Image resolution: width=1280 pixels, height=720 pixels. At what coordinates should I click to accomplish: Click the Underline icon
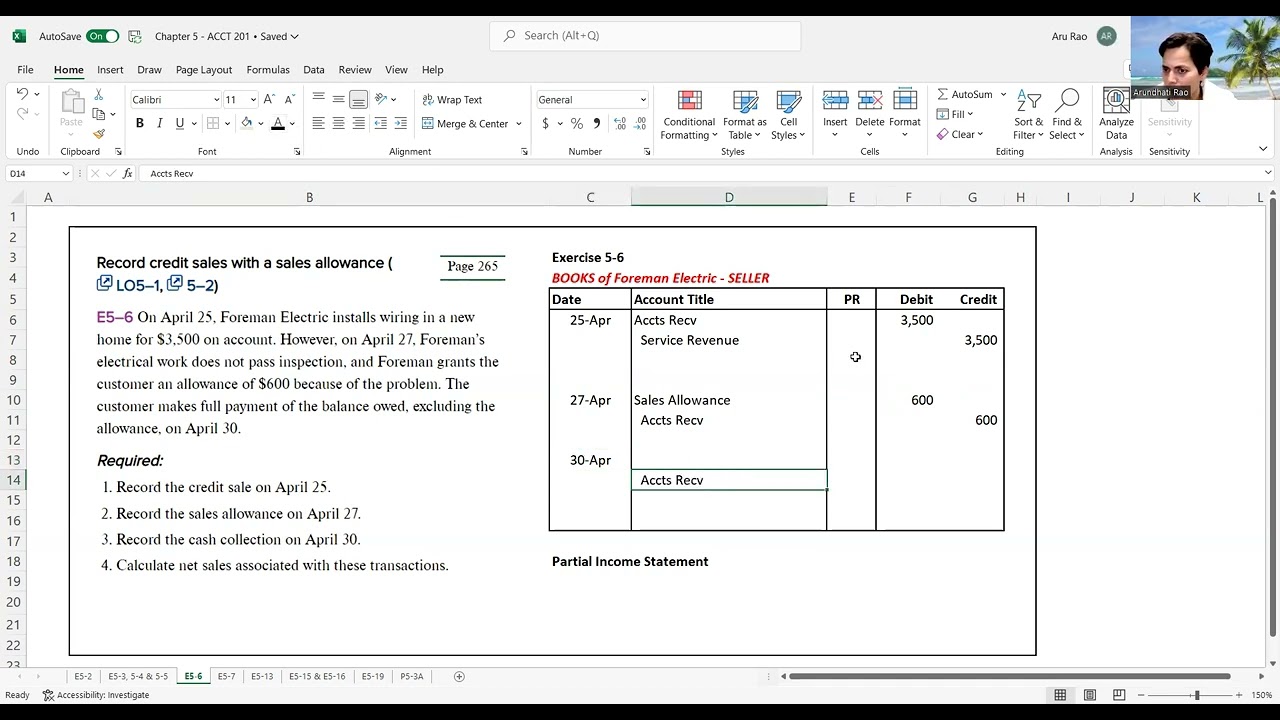pyautogui.click(x=180, y=123)
